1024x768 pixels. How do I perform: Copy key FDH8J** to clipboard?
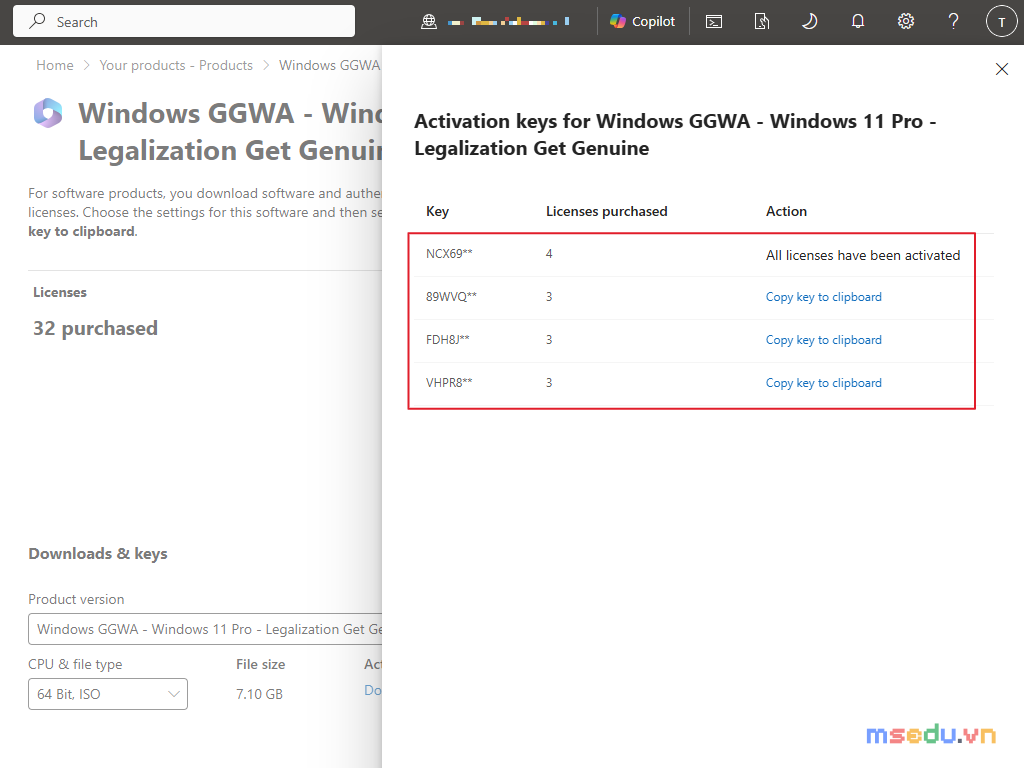pyautogui.click(x=823, y=340)
